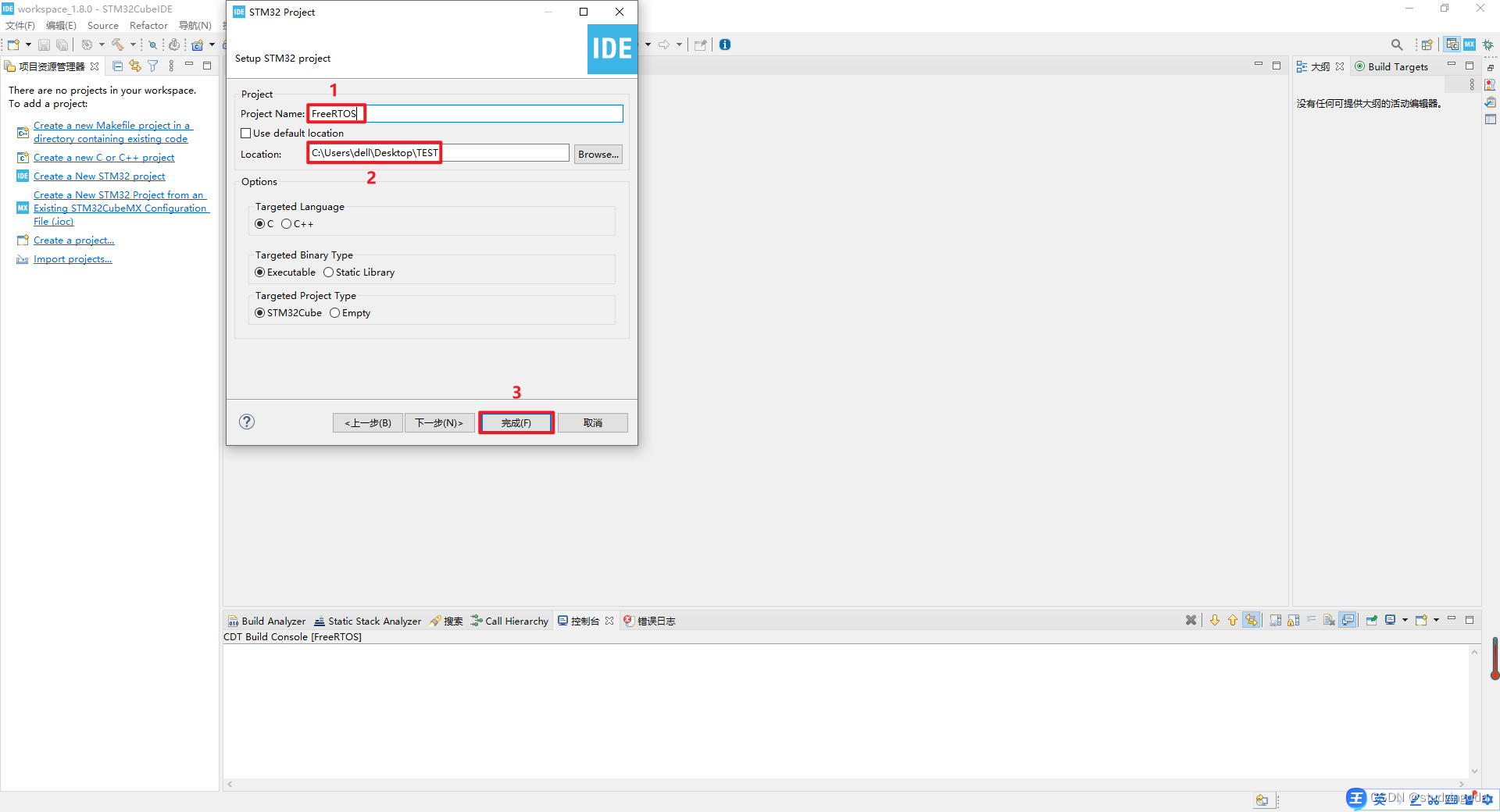Viewport: 1500px width, 812px height.
Task: Click the Display Selected Console monitor icon
Action: (1391, 621)
